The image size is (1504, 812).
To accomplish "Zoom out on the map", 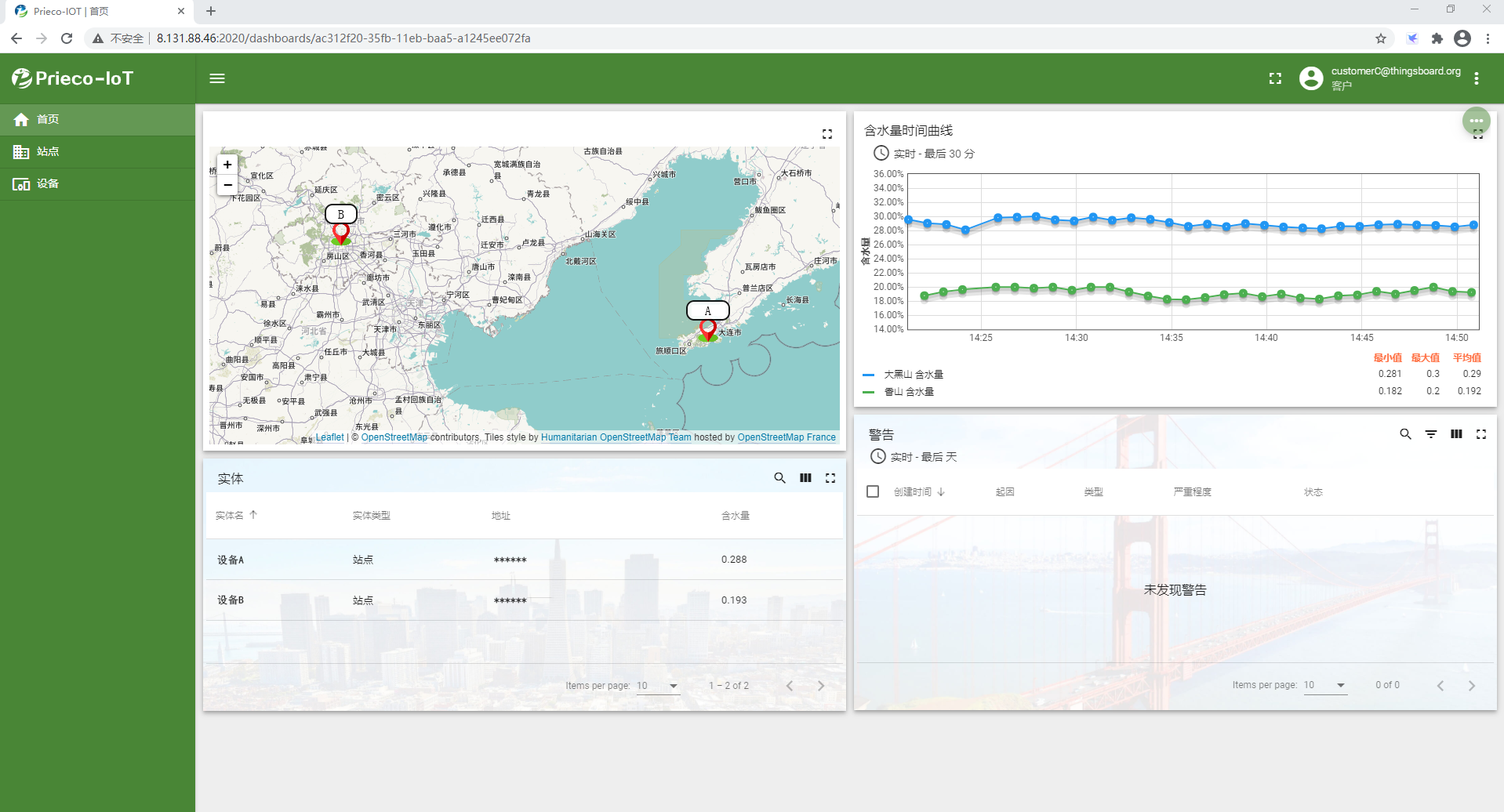I will point(227,185).
